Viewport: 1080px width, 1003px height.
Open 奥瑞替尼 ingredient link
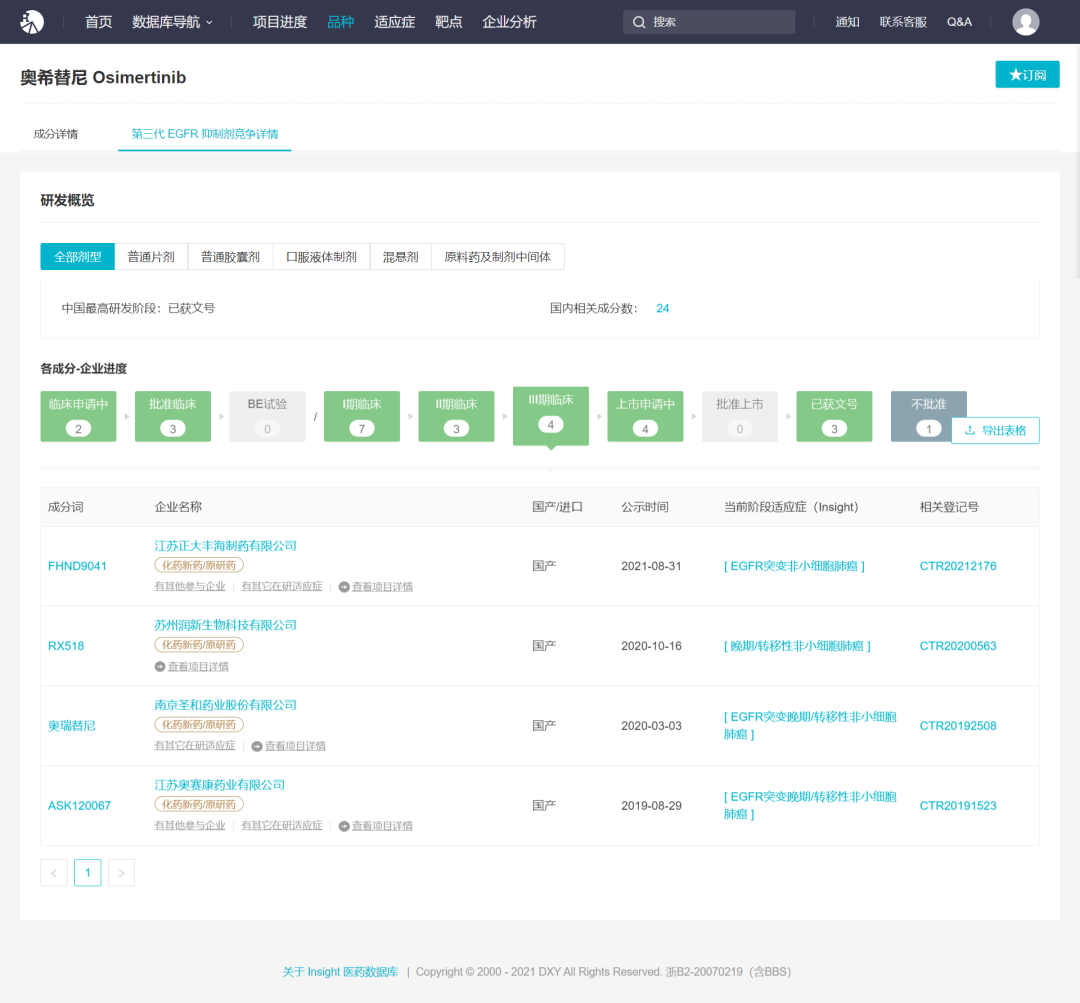tap(72, 726)
